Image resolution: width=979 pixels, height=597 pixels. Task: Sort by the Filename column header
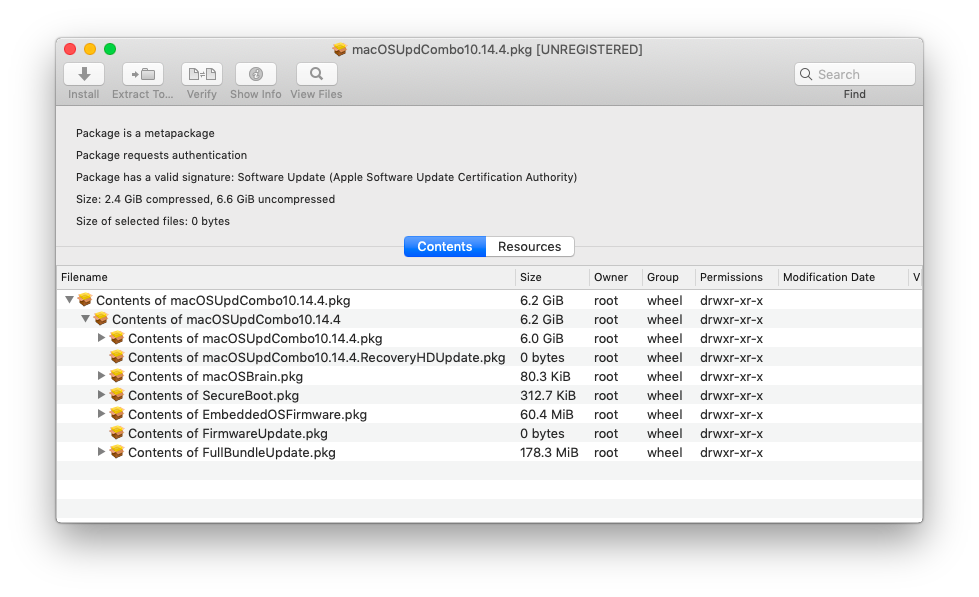[x=286, y=277]
